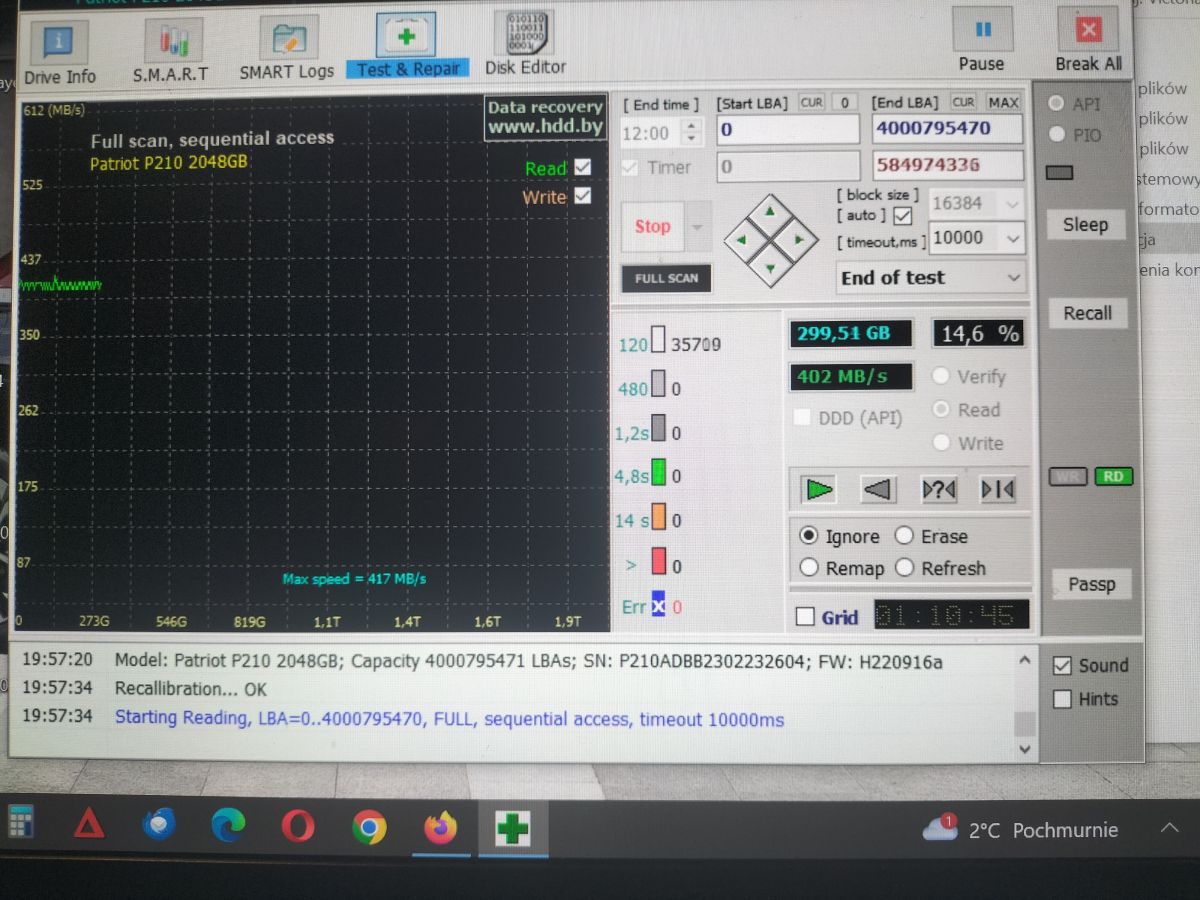Click the End LBA MAX button
1200x900 pixels.
pos(1003,102)
